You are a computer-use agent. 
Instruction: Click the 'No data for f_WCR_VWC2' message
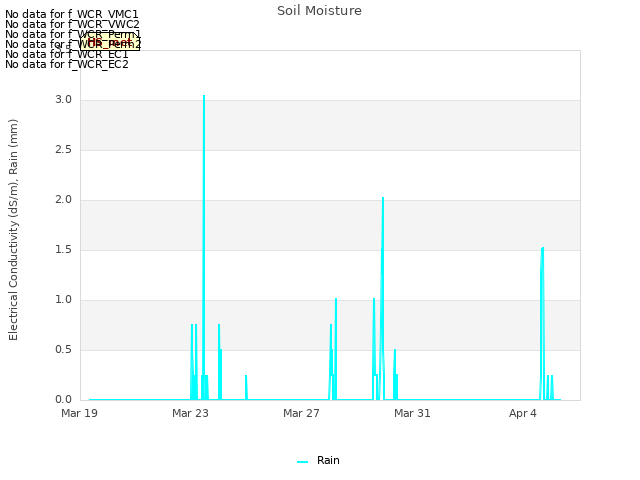pos(72,24)
